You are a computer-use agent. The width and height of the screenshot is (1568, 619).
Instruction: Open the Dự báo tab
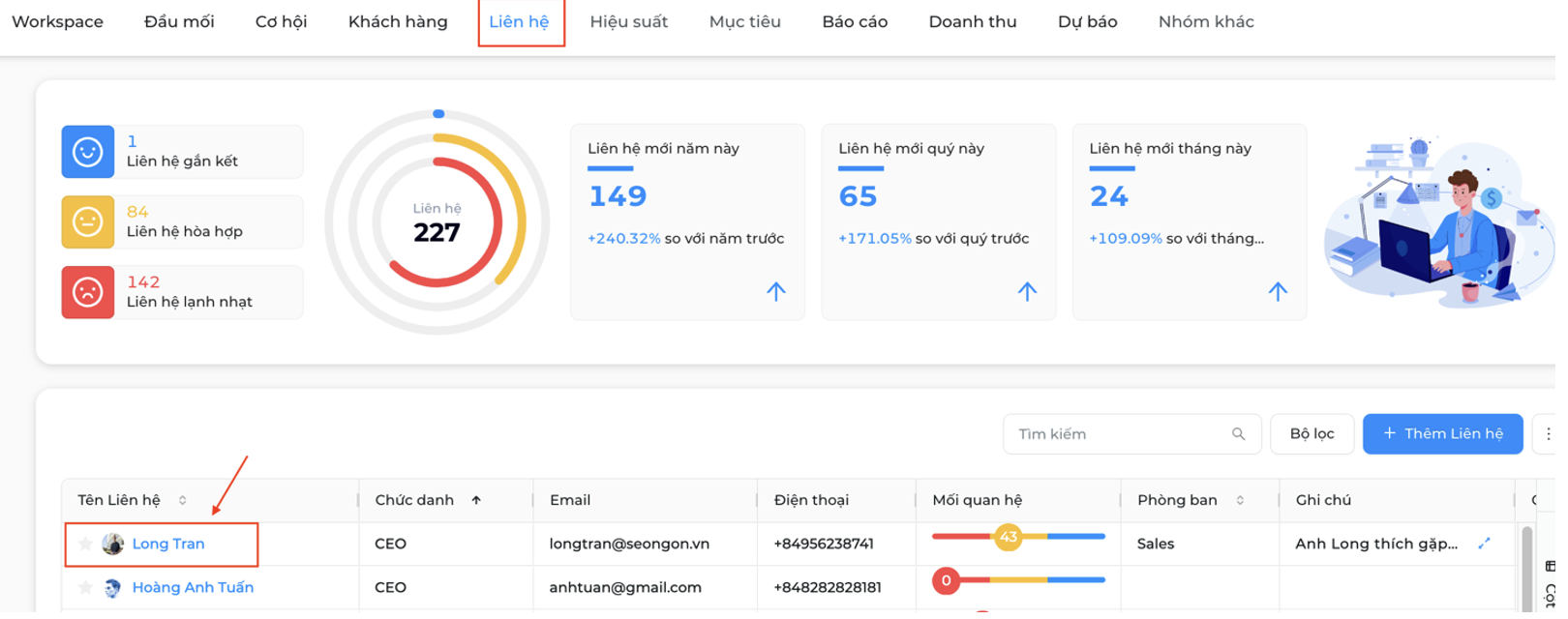point(1087,21)
